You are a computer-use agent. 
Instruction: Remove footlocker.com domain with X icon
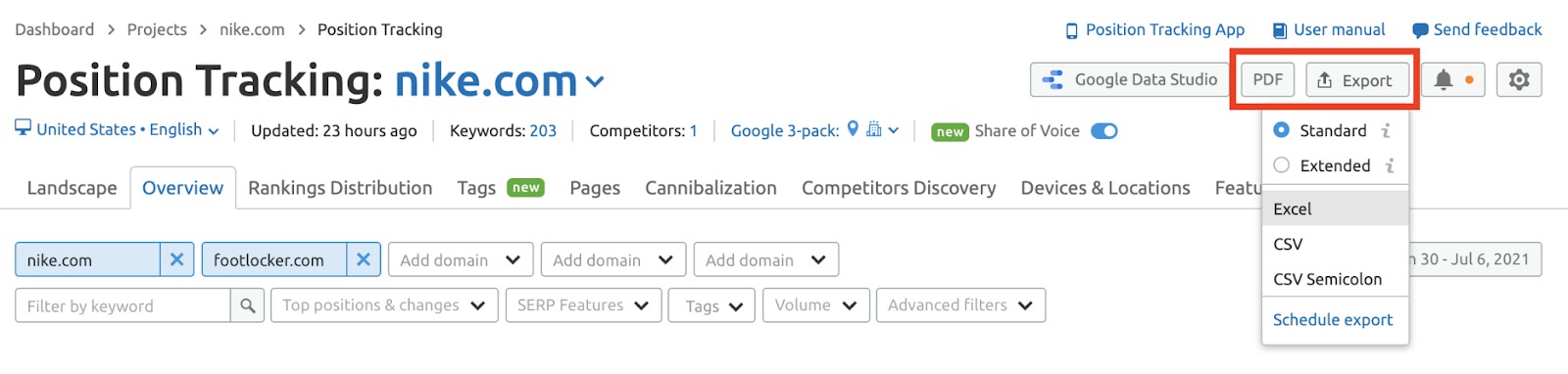point(363,259)
